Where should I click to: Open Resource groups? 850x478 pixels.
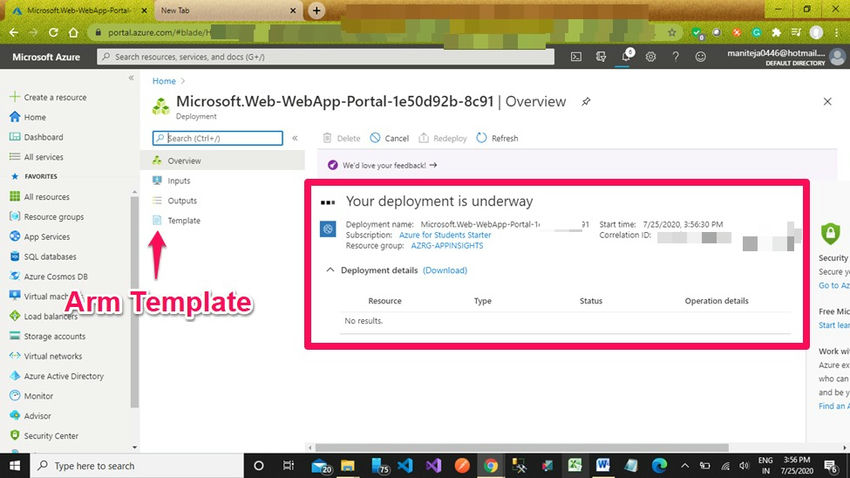click(x=47, y=217)
